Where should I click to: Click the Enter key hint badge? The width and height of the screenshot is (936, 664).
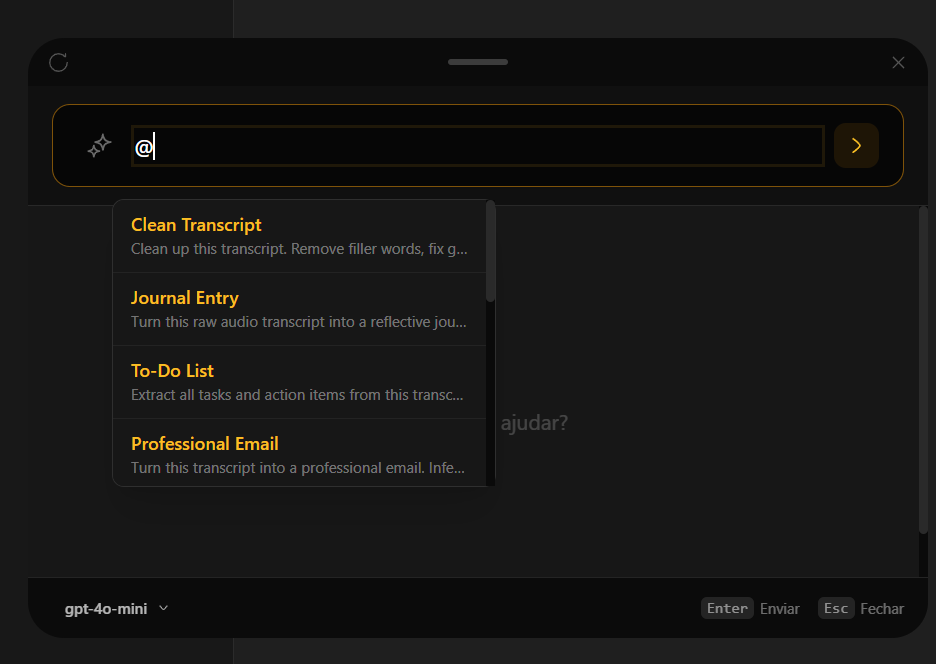click(x=727, y=608)
